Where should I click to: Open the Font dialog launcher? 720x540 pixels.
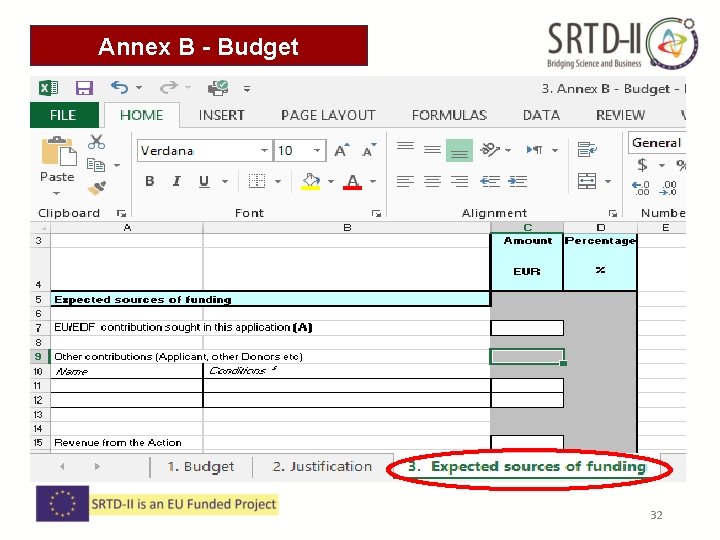pyautogui.click(x=377, y=213)
